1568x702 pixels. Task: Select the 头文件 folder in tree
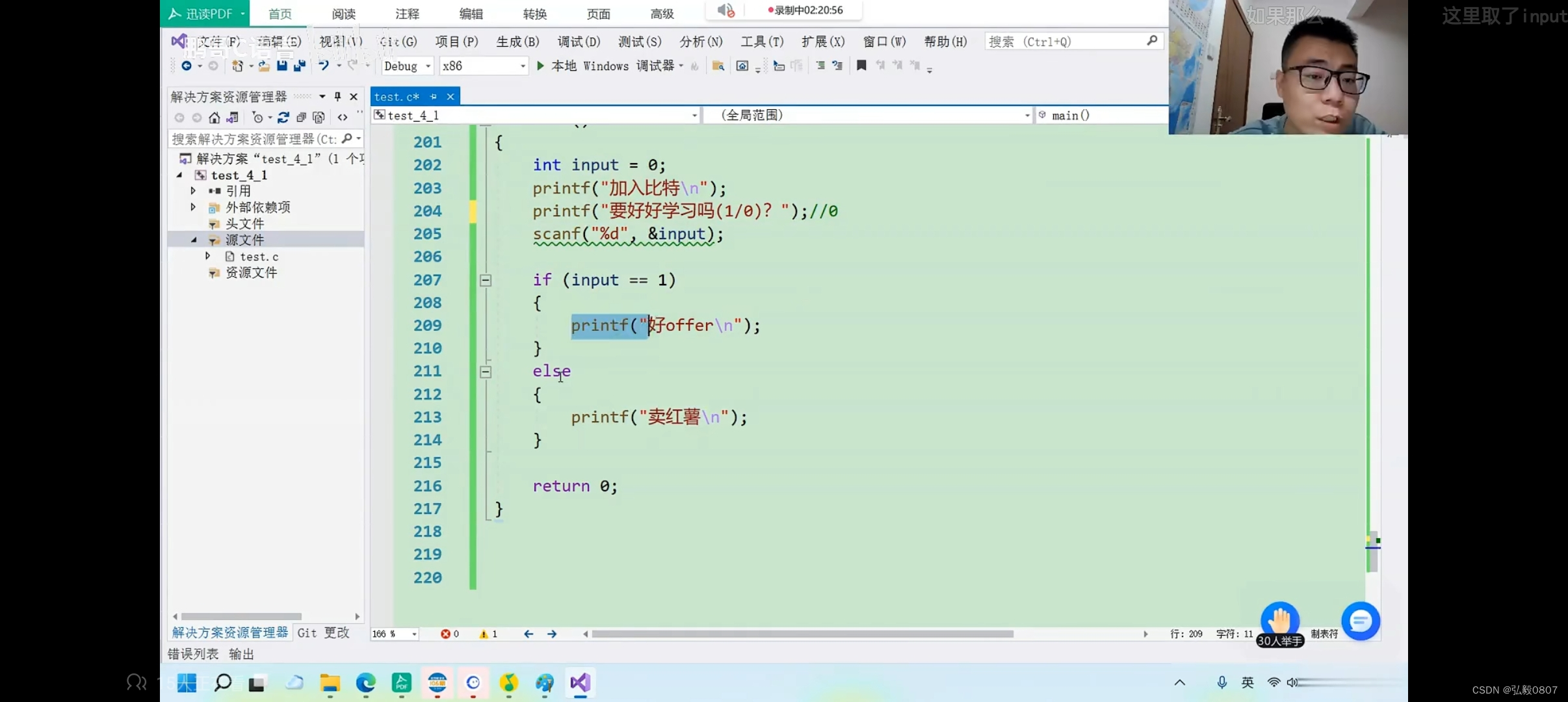(244, 224)
